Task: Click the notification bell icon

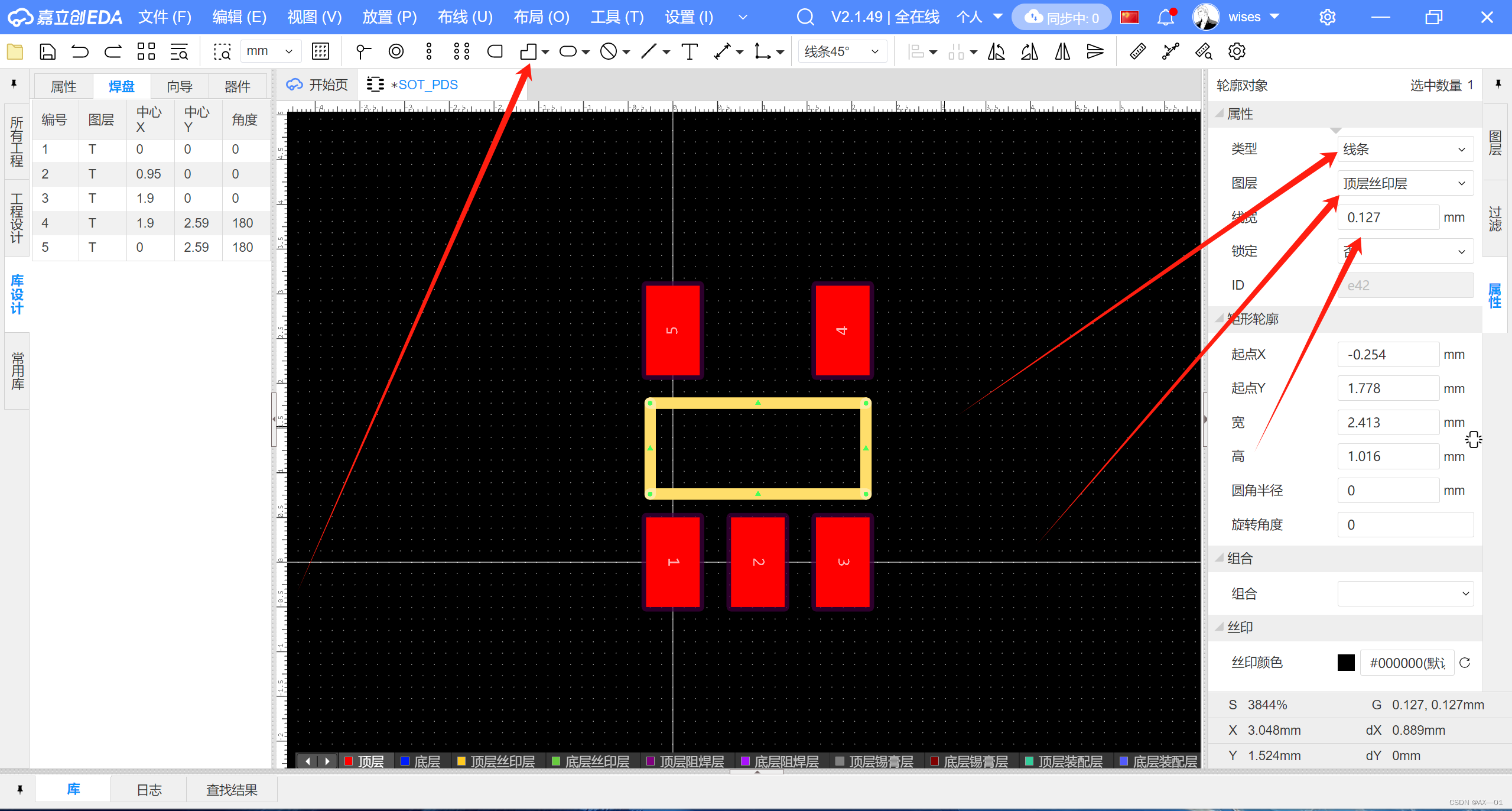Action: pyautogui.click(x=1165, y=17)
